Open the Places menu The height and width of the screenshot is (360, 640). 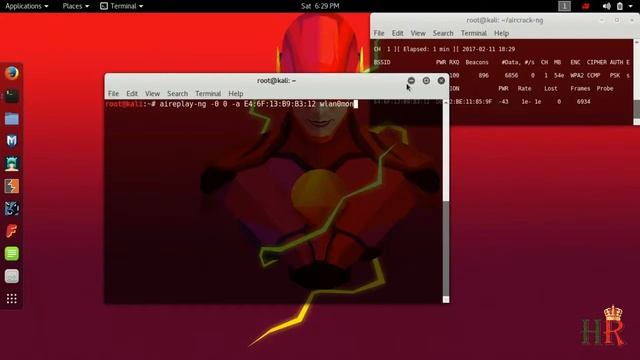click(x=76, y=6)
